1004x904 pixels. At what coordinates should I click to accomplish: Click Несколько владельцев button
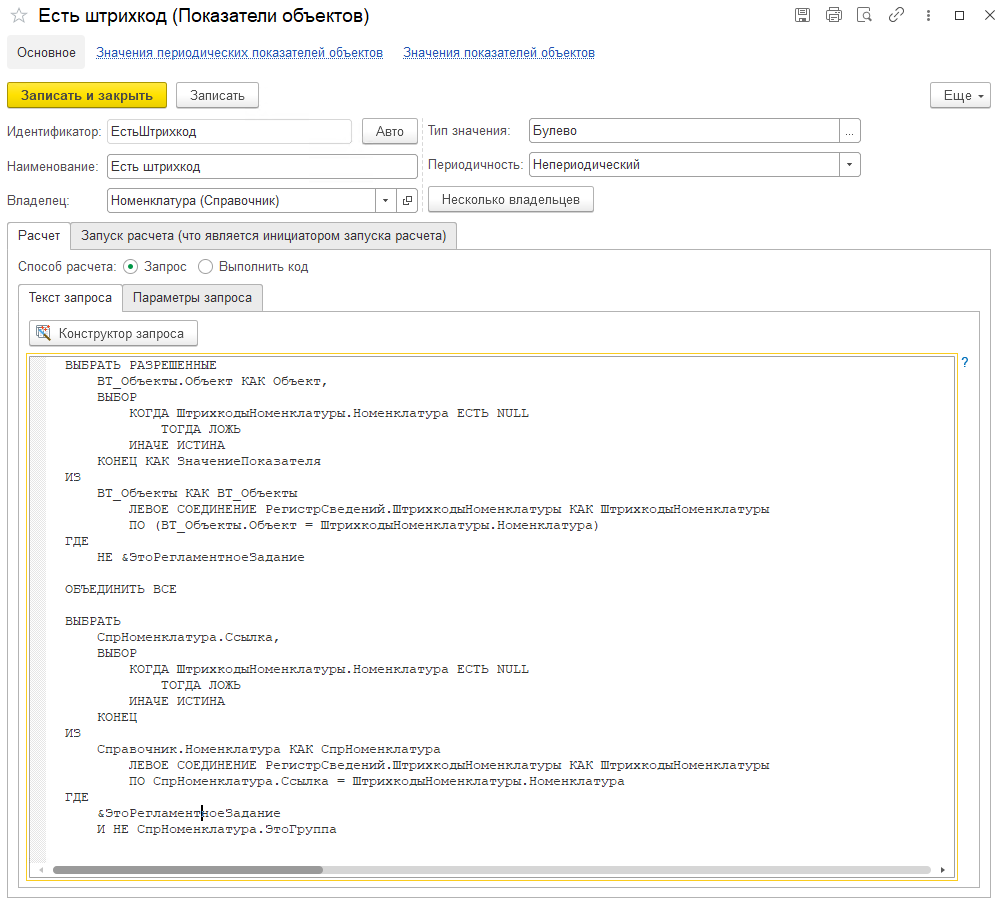tap(510, 199)
